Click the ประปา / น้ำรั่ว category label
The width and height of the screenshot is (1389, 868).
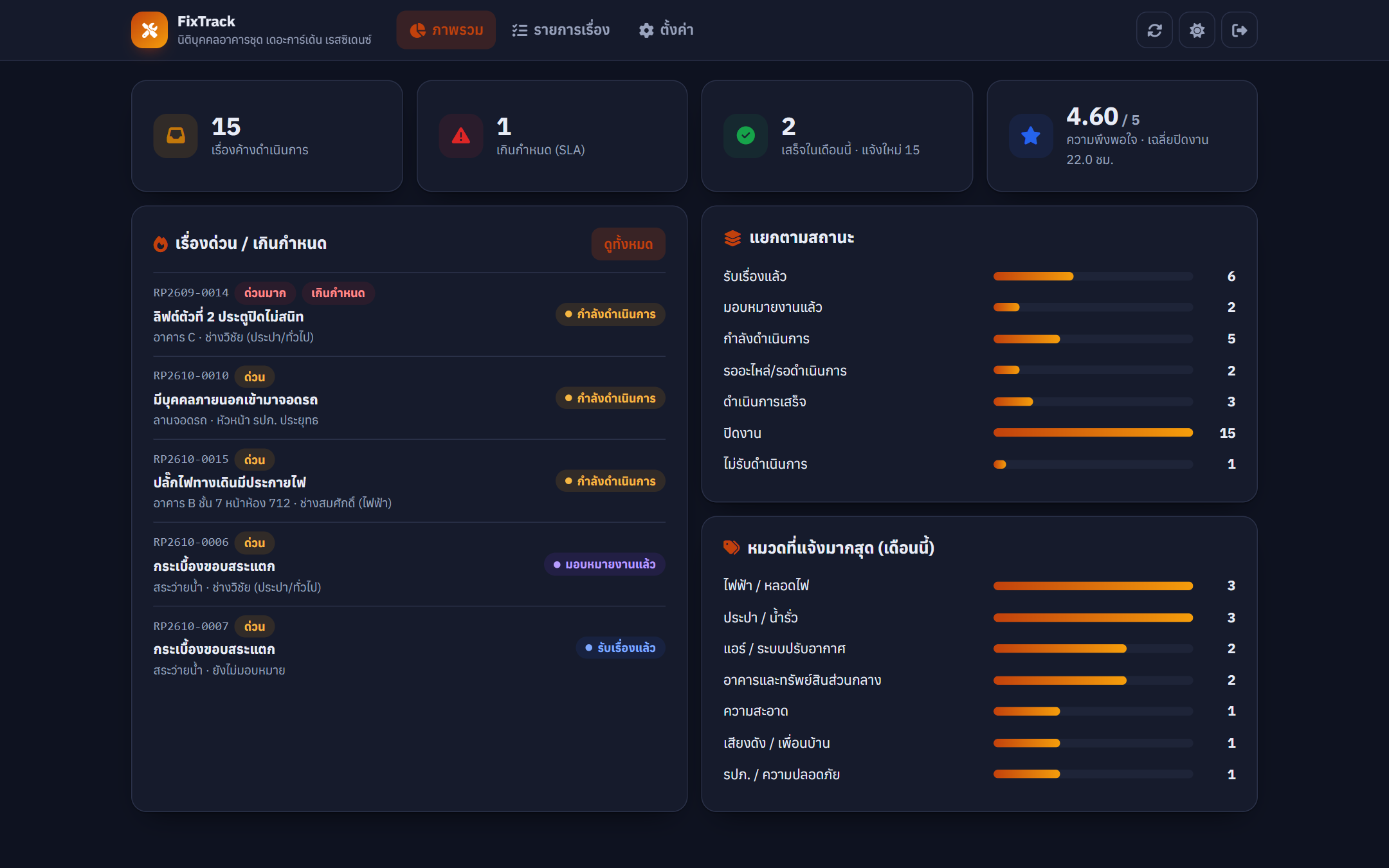(x=760, y=617)
